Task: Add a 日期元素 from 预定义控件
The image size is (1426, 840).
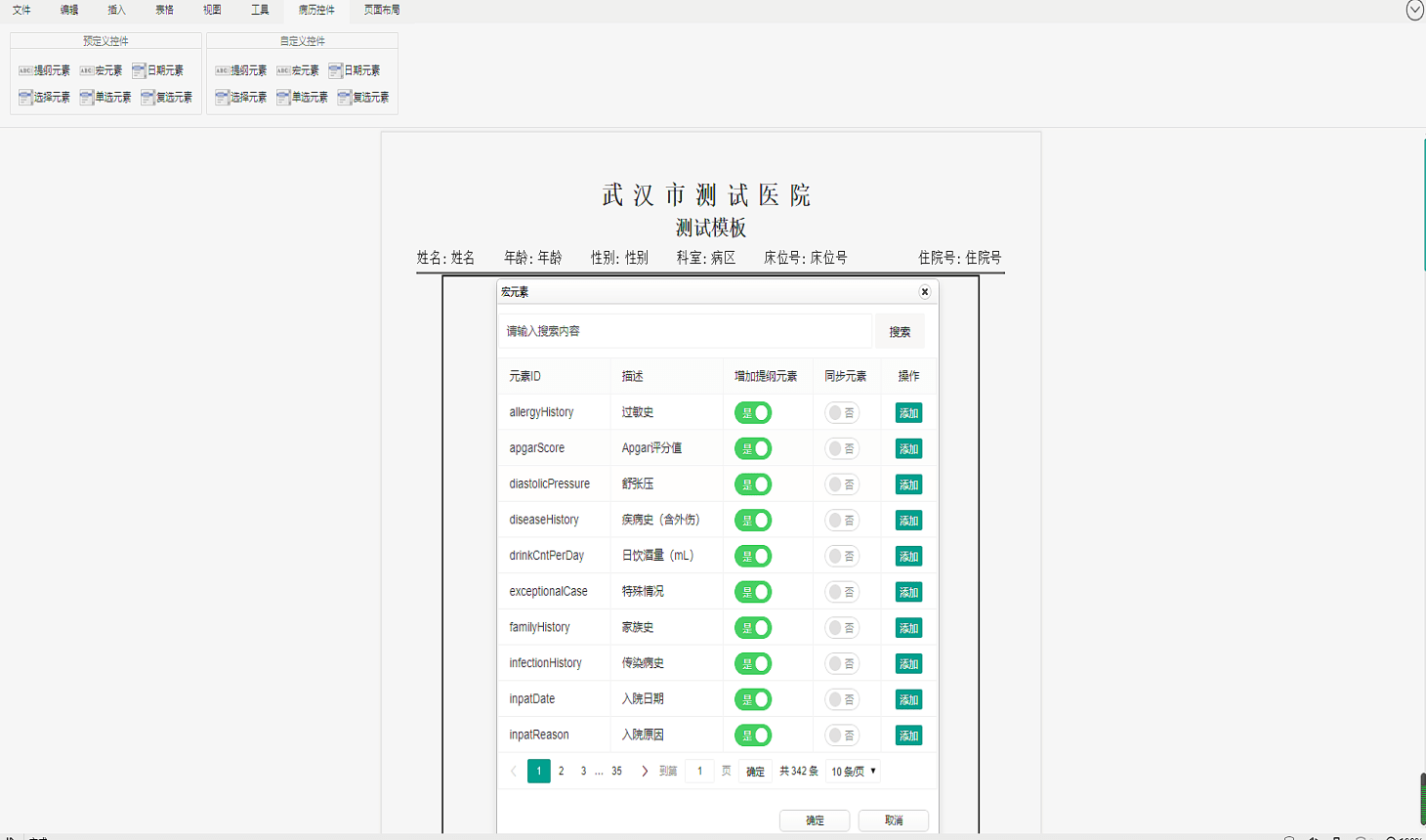Action: [160, 69]
